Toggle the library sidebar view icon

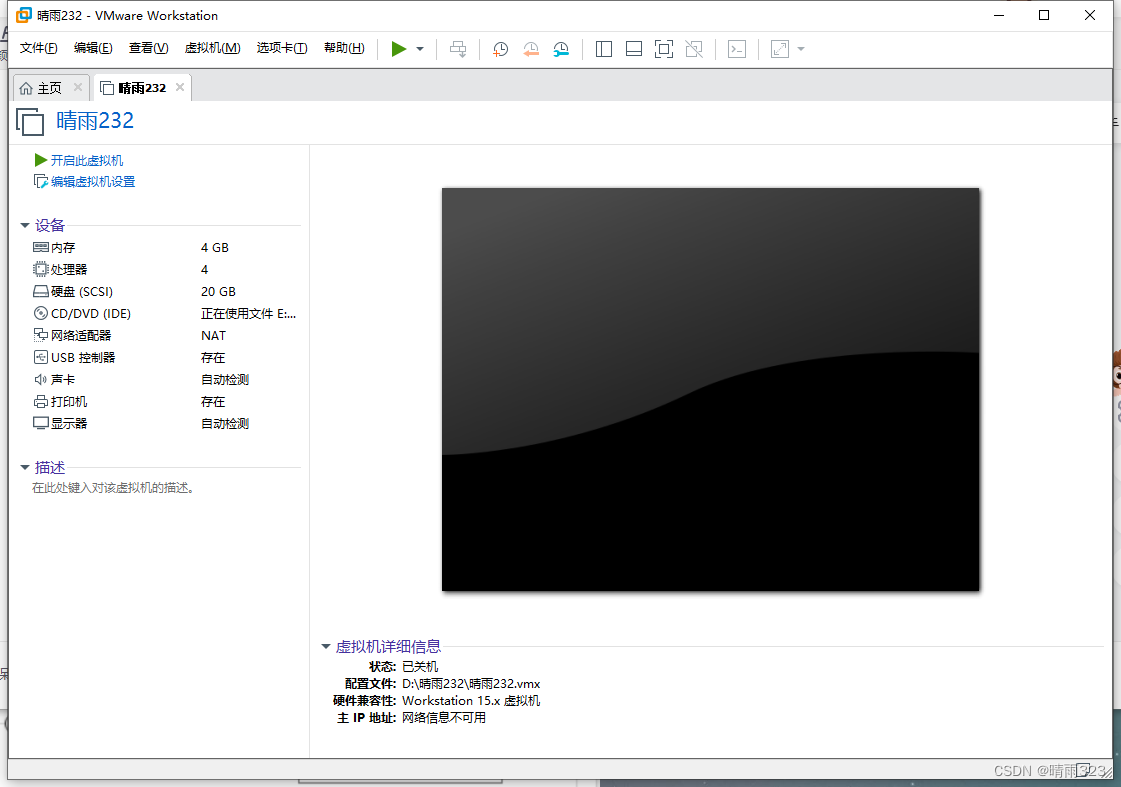pos(603,49)
